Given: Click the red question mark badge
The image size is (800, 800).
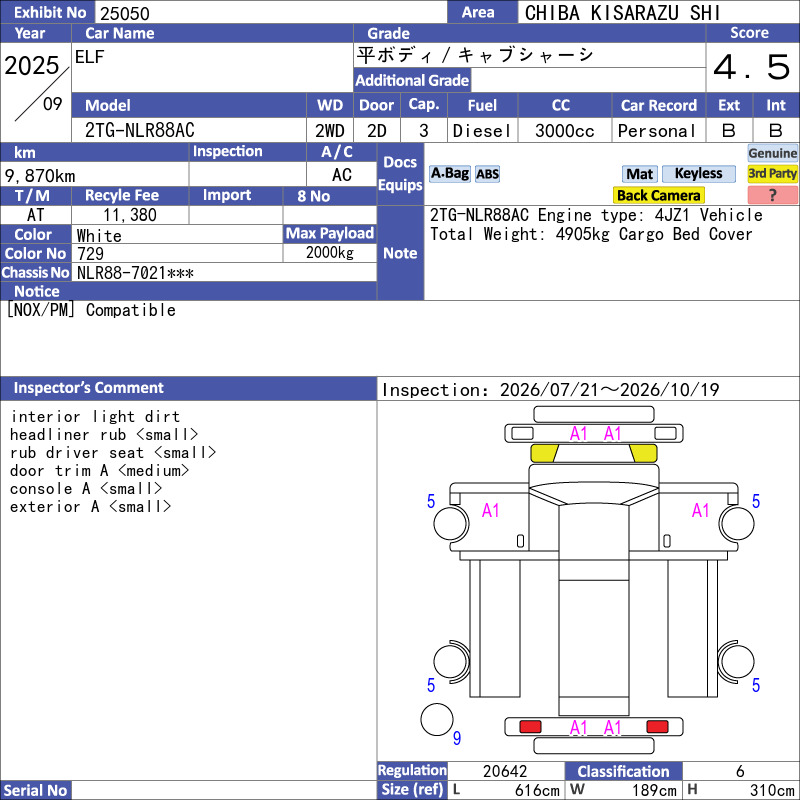Looking at the screenshot, I should (772, 195).
